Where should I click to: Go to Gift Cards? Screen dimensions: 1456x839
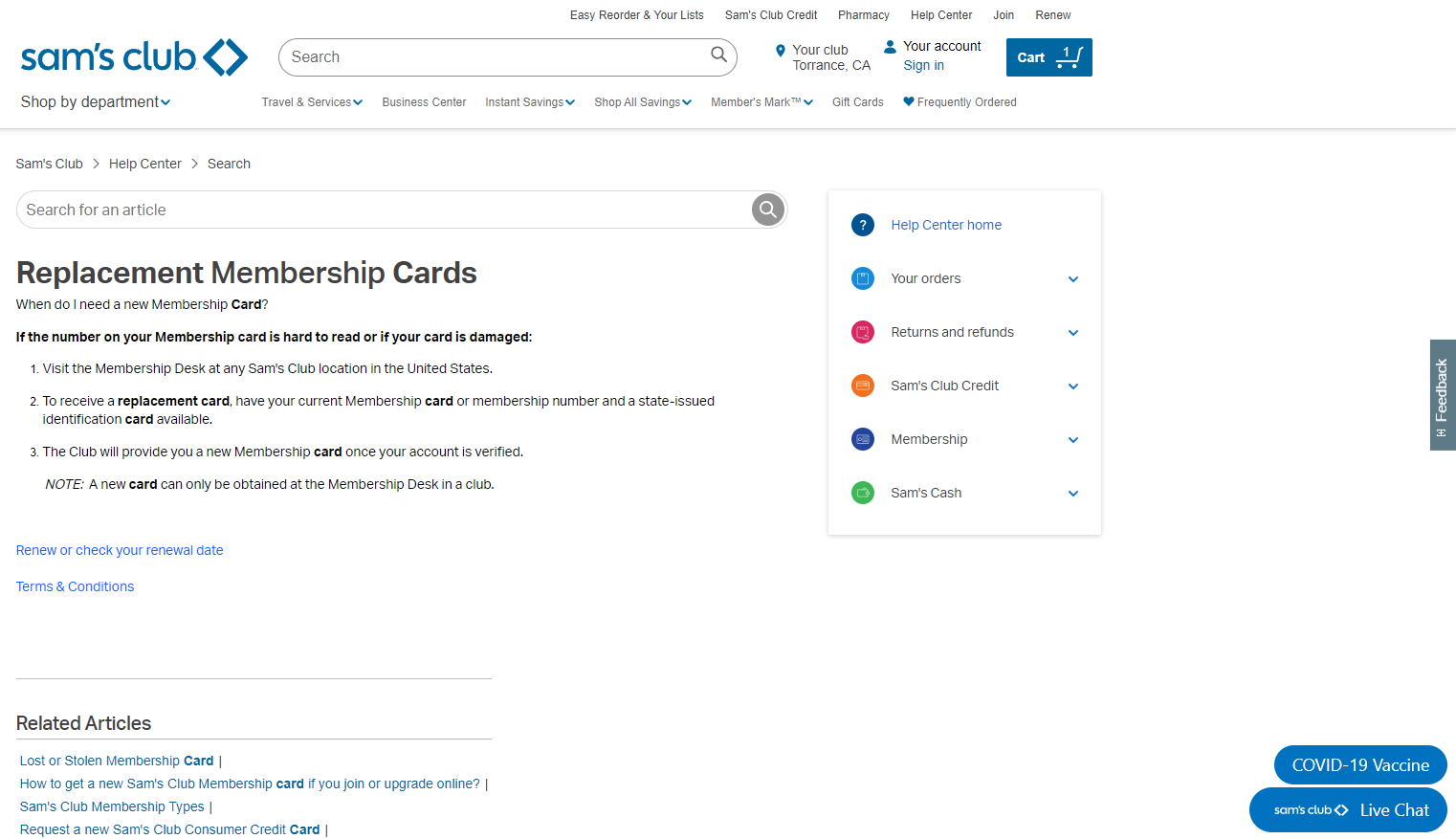point(857,102)
